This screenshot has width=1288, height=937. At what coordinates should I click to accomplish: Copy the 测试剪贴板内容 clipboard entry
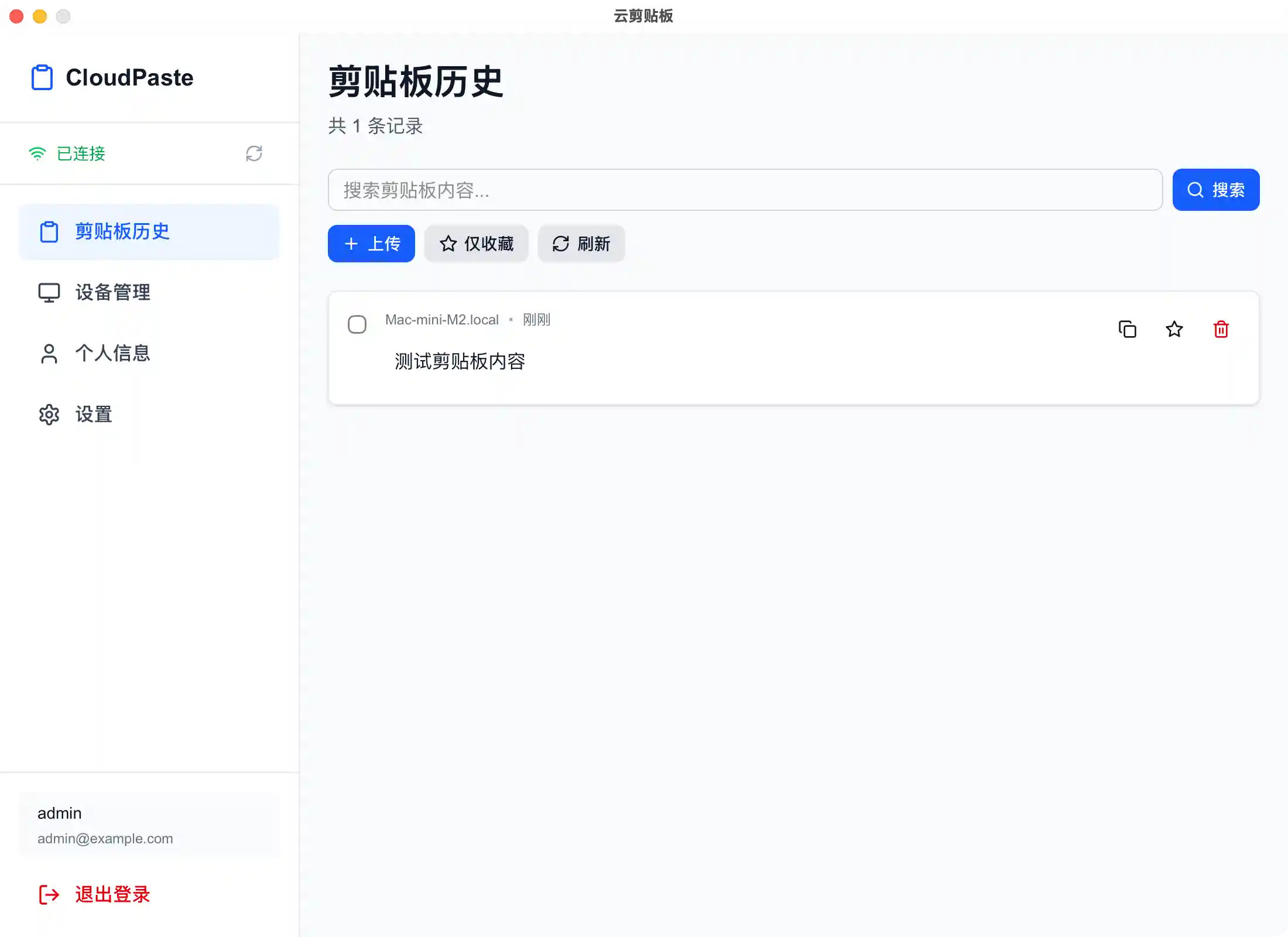(1127, 329)
